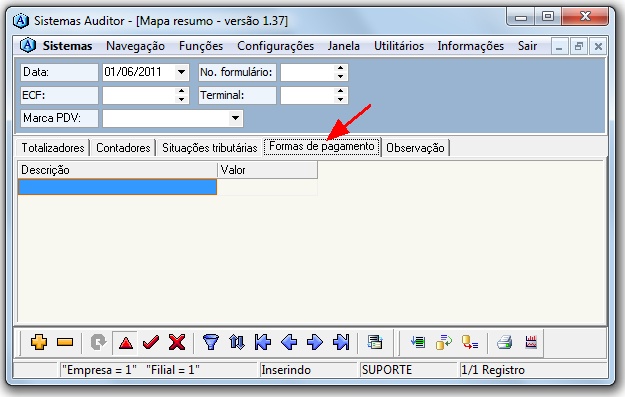Add a new record with the plus icon

pyautogui.click(x=39, y=342)
